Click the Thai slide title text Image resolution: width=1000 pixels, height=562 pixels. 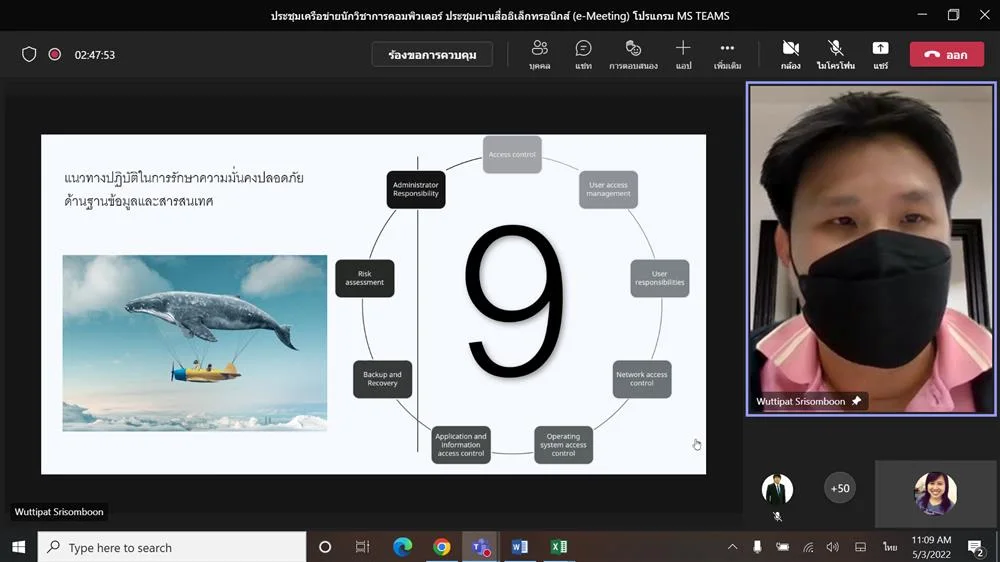[x=184, y=189]
